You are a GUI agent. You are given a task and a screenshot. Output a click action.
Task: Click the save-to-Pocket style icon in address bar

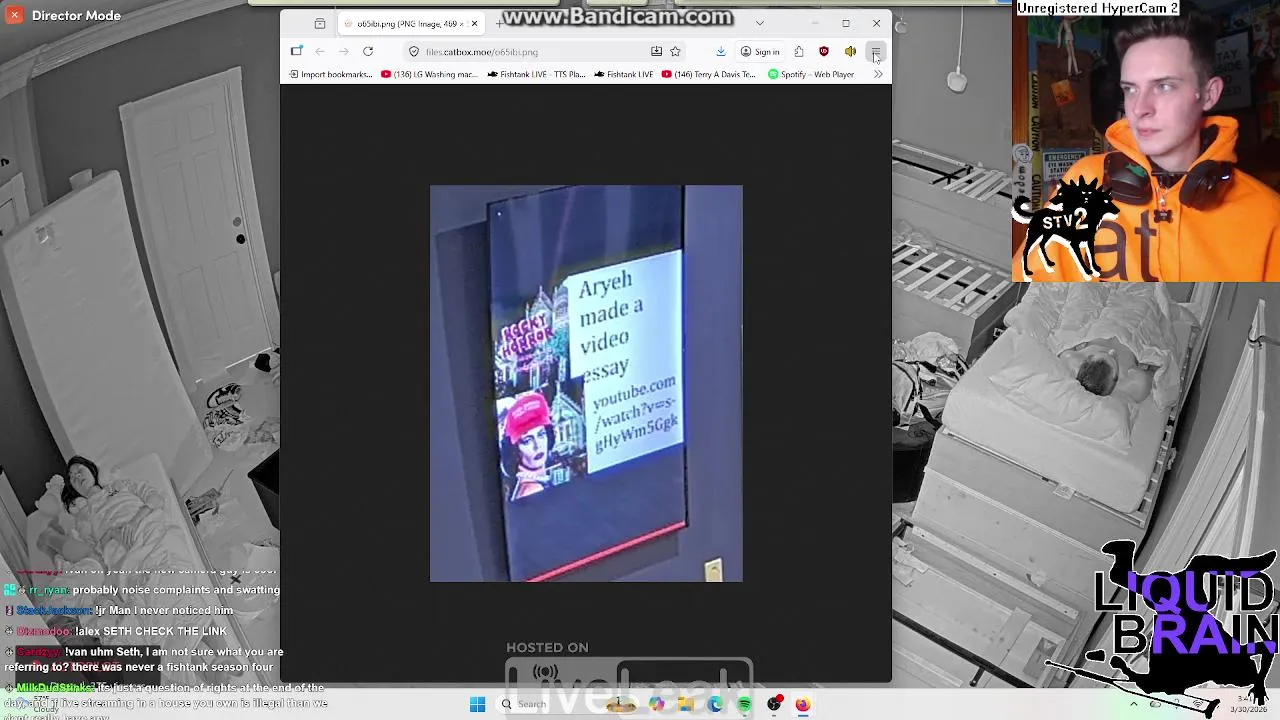(x=656, y=52)
